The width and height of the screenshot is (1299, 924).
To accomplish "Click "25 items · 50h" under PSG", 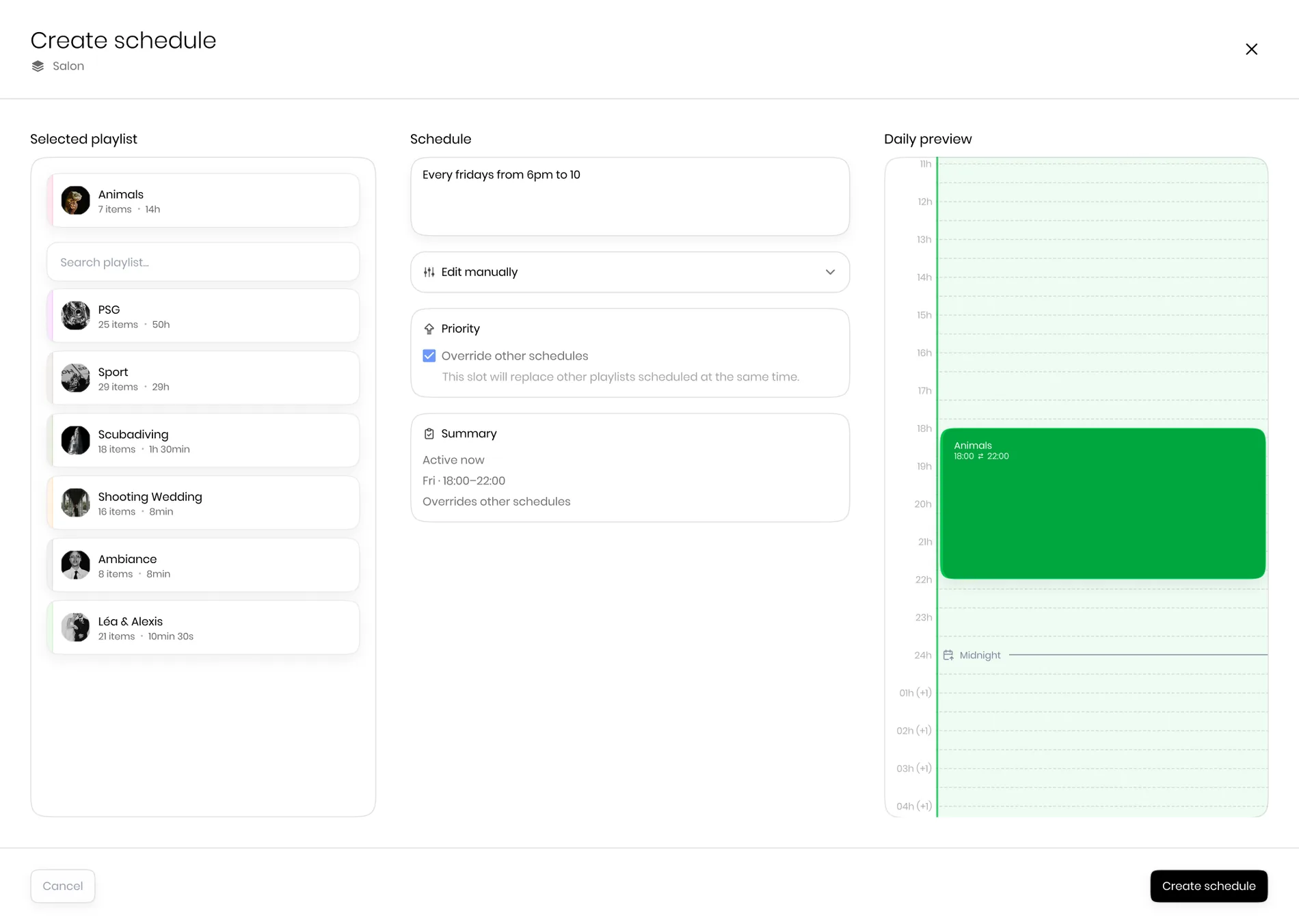I will (x=134, y=325).
